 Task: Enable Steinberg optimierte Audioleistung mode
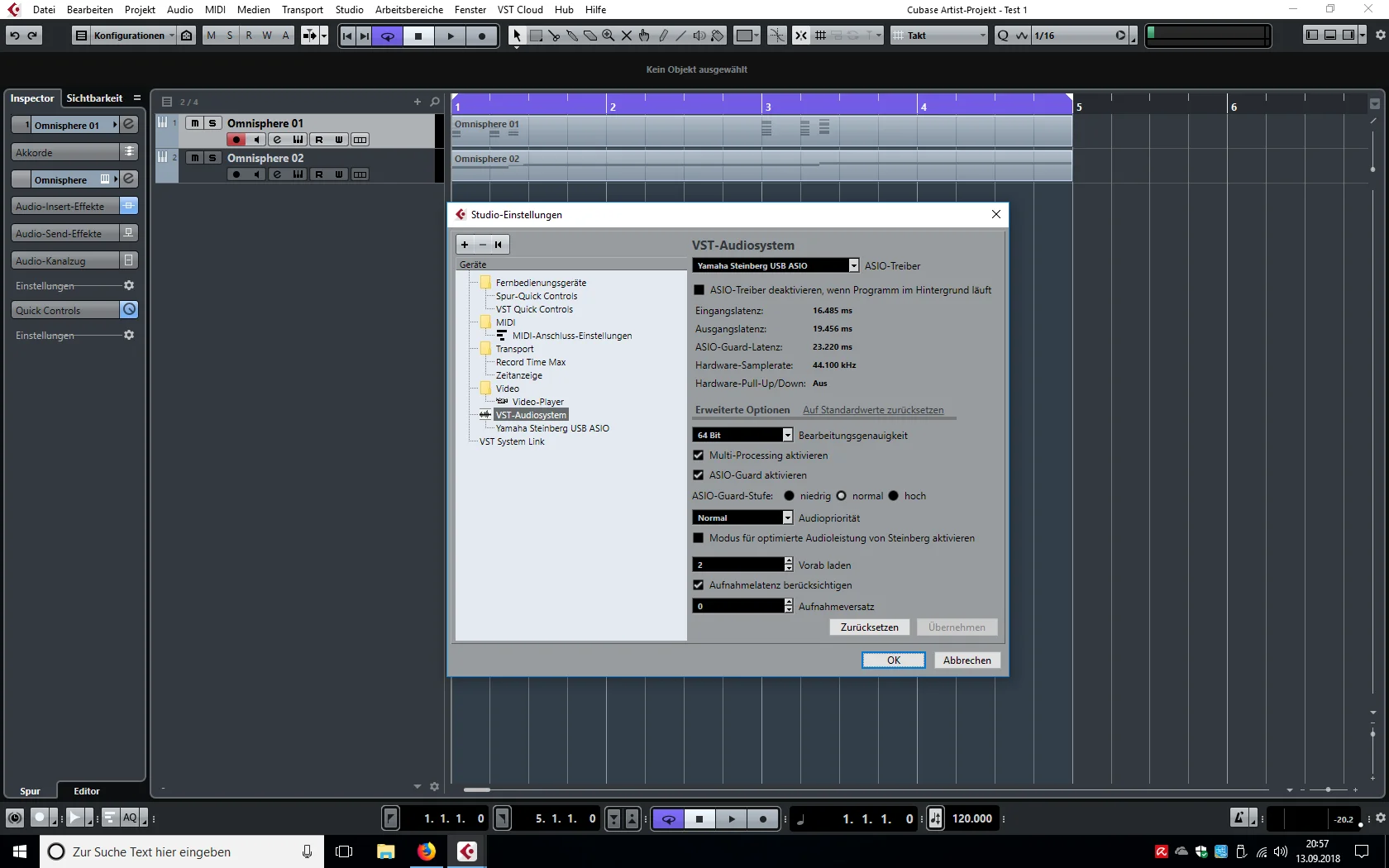pyautogui.click(x=699, y=538)
